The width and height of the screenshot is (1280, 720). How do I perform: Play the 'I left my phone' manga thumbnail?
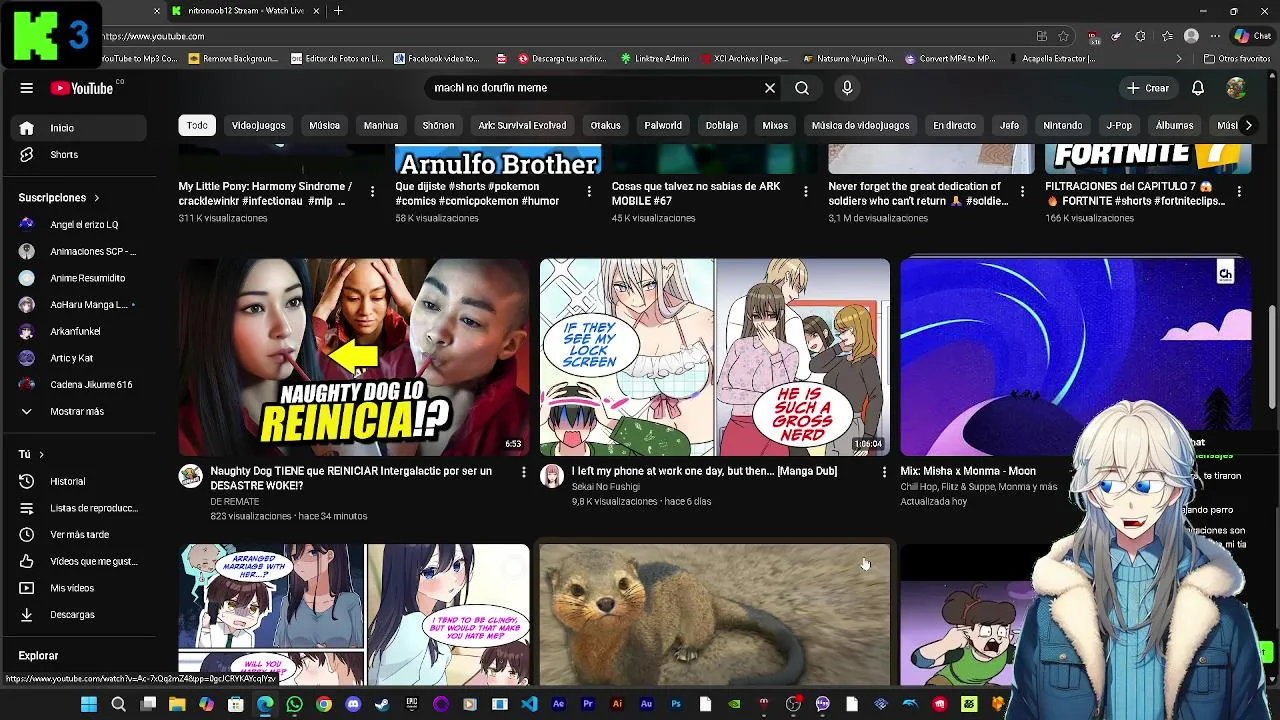tap(715, 357)
